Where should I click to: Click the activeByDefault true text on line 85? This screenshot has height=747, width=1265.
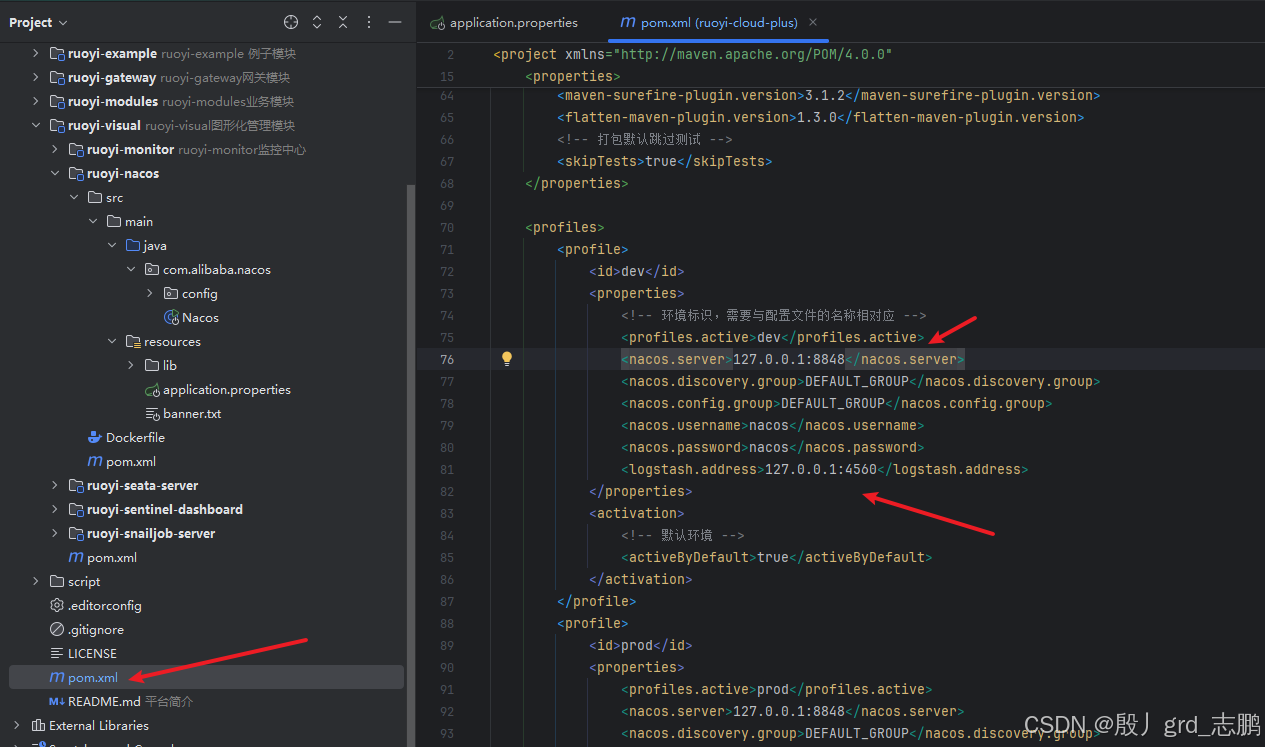tap(773, 557)
